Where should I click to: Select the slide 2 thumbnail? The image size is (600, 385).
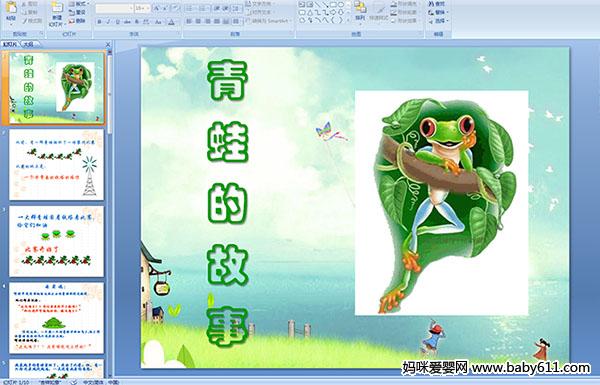(56, 165)
